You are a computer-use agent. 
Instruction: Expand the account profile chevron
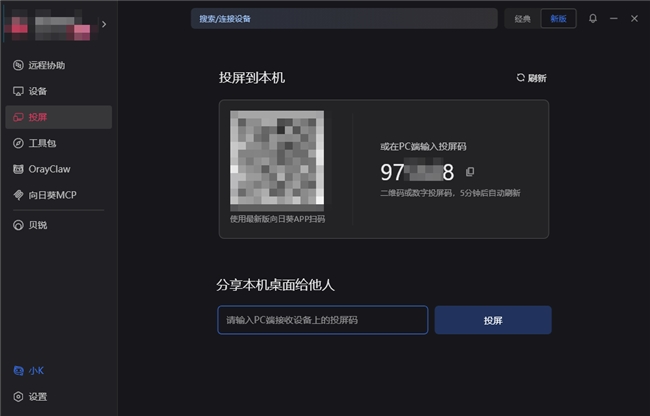pos(104,24)
